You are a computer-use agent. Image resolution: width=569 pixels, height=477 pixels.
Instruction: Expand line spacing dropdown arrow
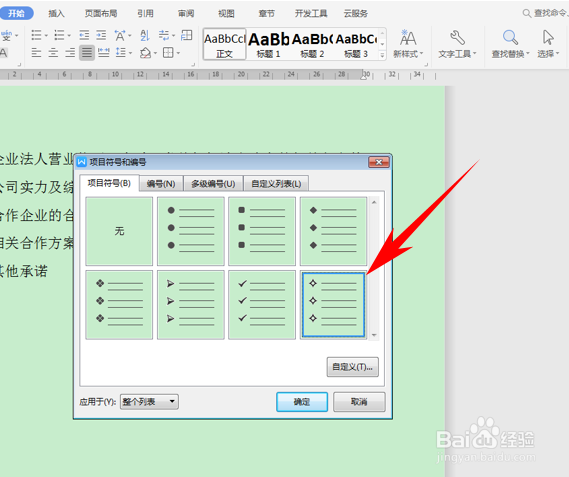tap(130, 53)
